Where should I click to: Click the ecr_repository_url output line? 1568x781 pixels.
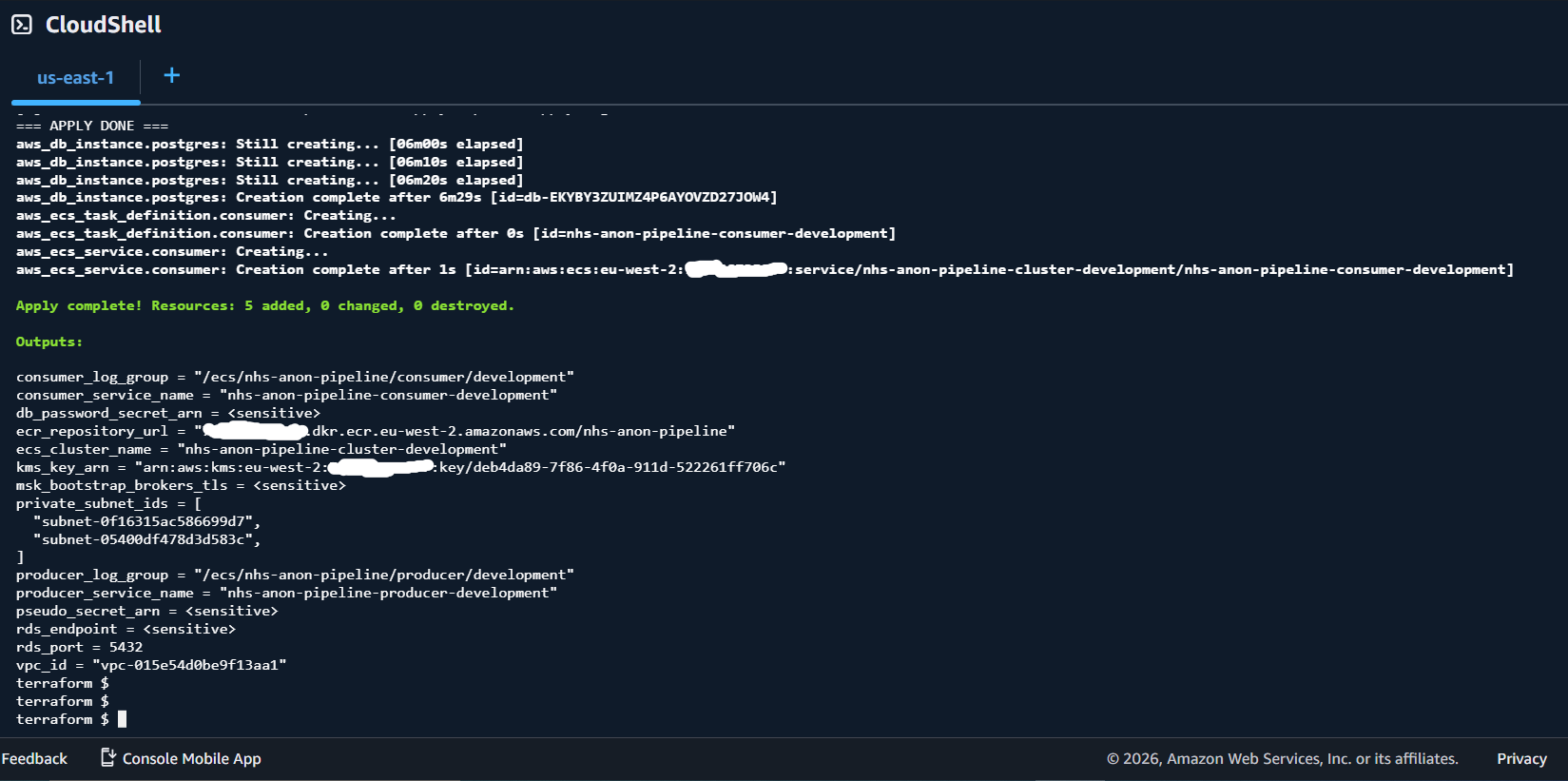click(x=376, y=431)
